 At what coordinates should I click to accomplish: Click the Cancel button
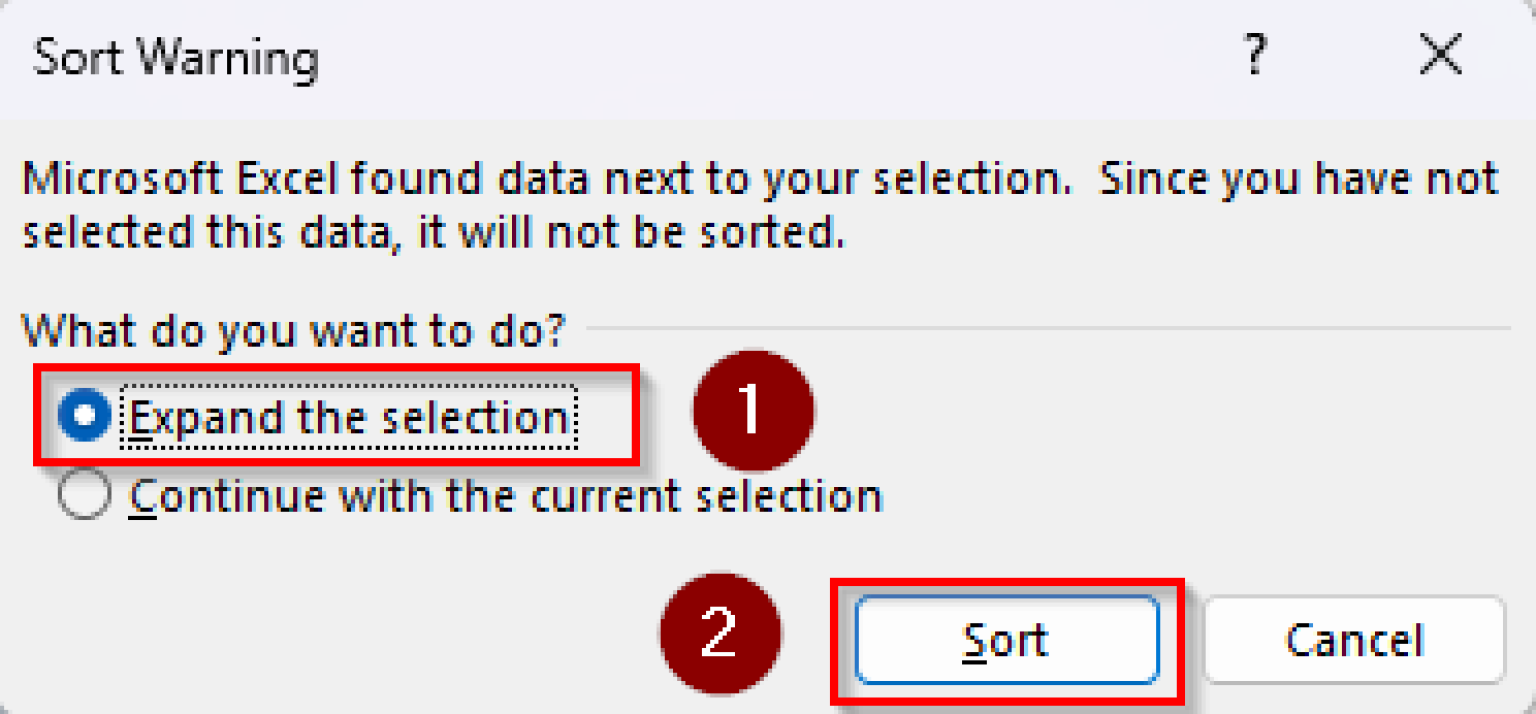click(x=1354, y=640)
